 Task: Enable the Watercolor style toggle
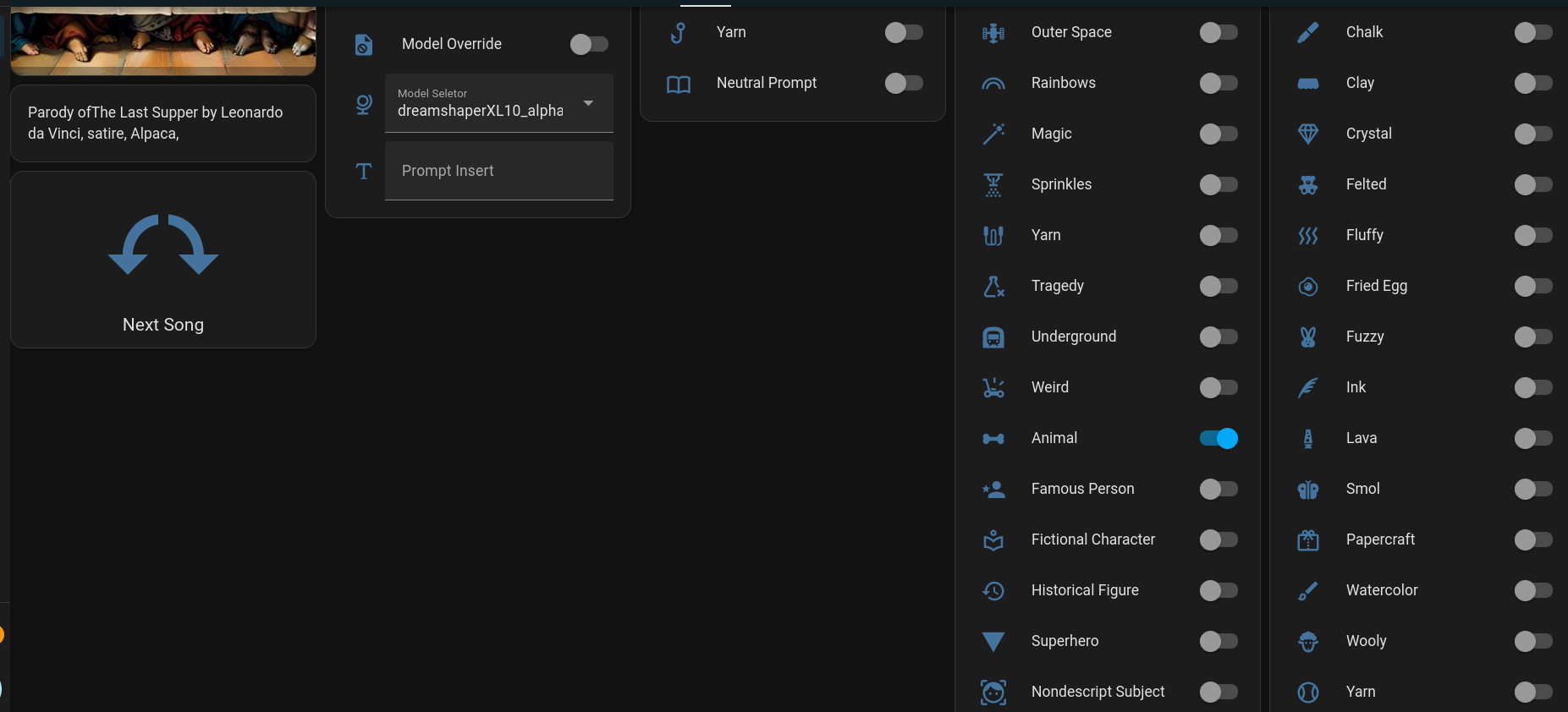click(x=1533, y=590)
